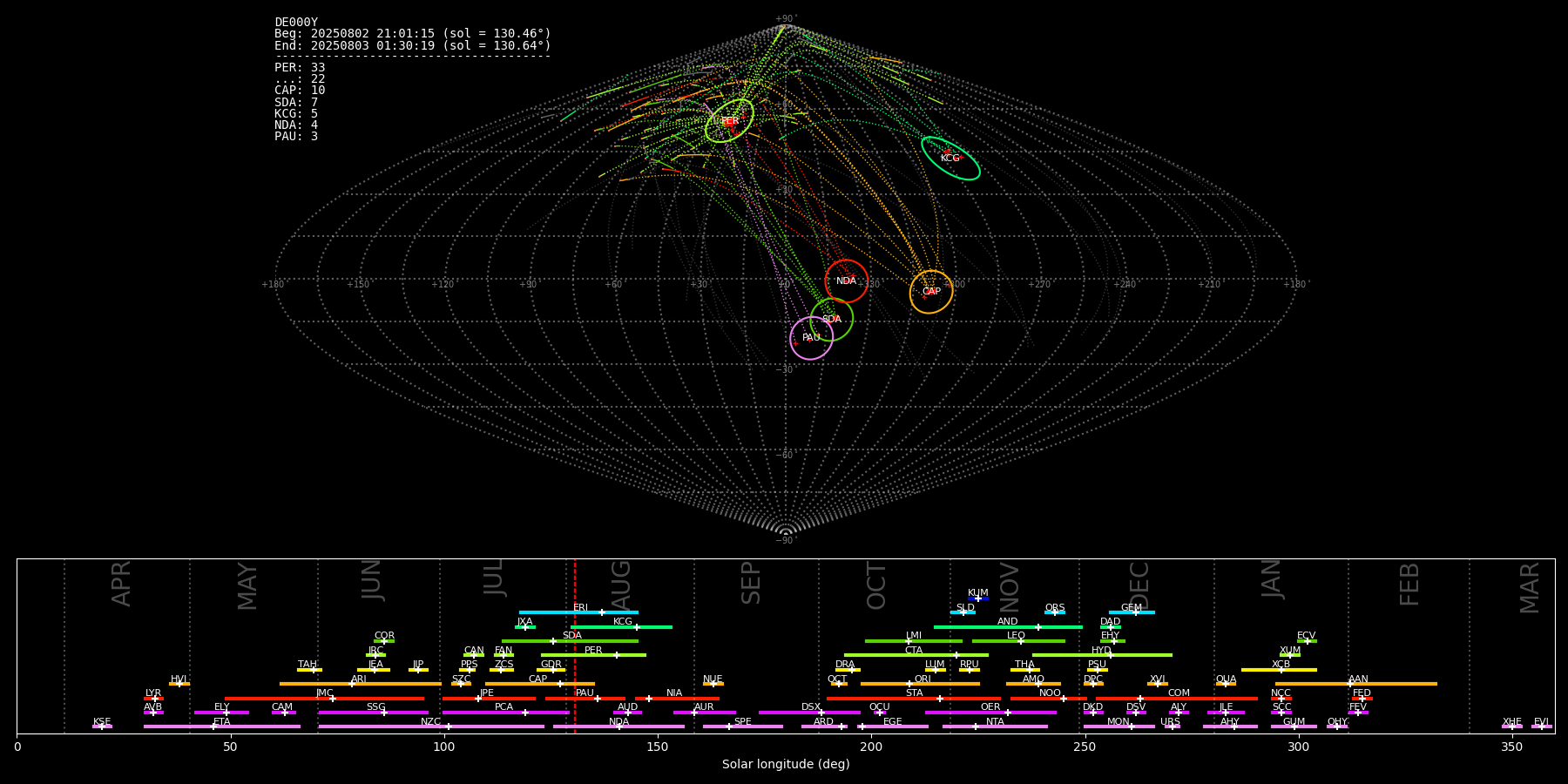Click the APR month label
The height and width of the screenshot is (784, 1568).
[x=121, y=584]
